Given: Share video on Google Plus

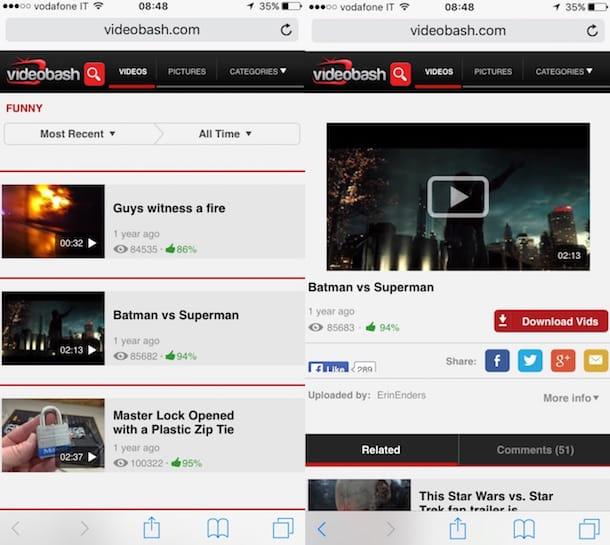Looking at the screenshot, I should pyautogui.click(x=563, y=361).
